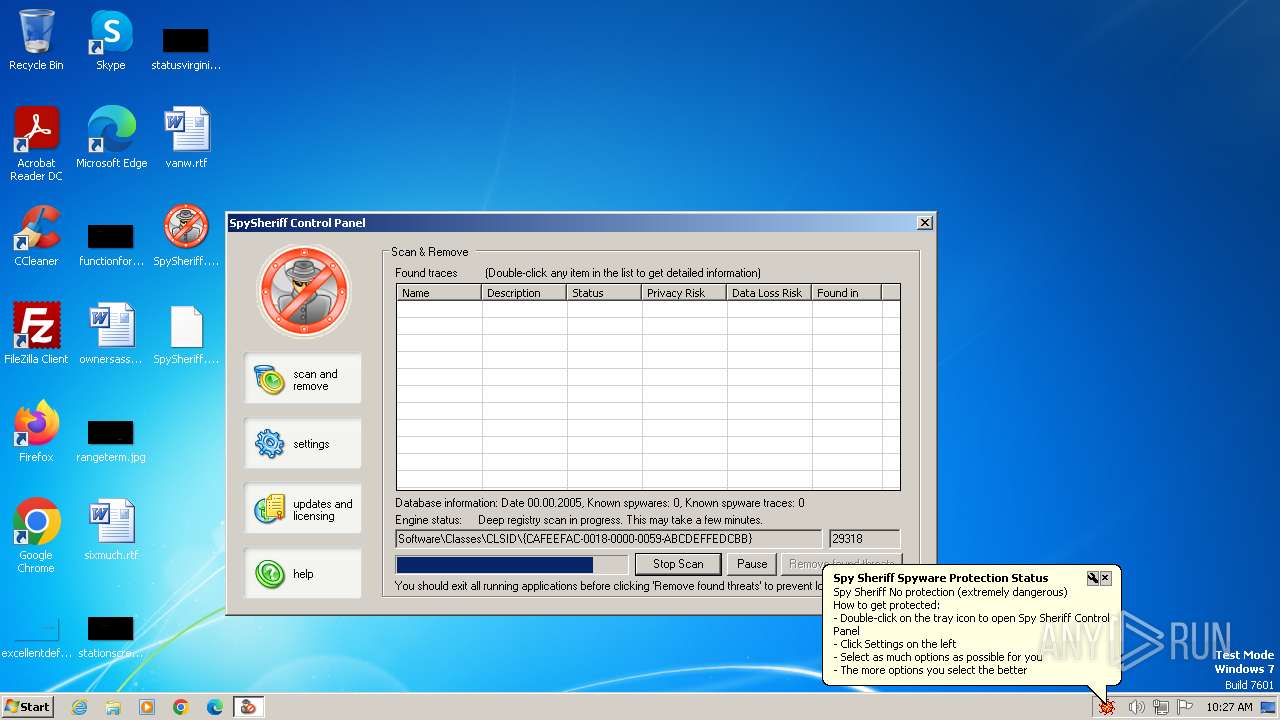Open Chrome from the taskbar

click(181, 707)
